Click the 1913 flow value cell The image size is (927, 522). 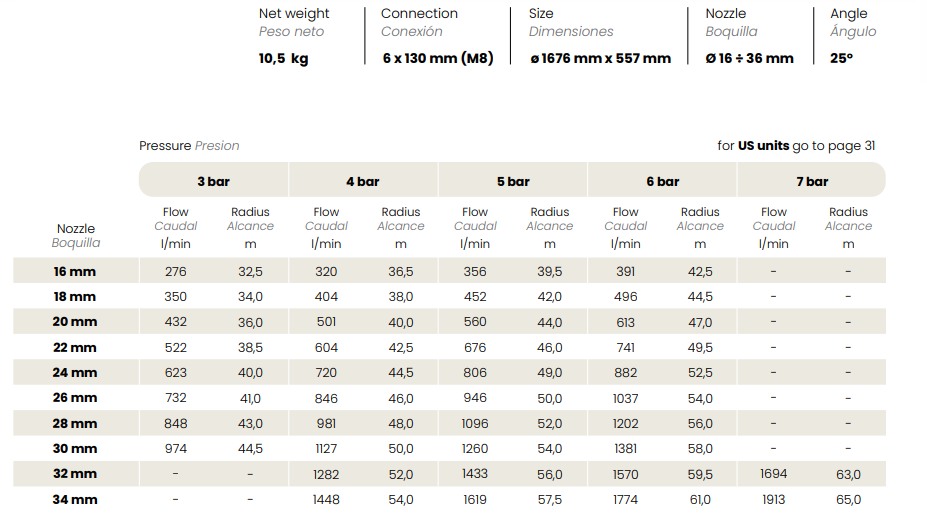click(x=773, y=499)
